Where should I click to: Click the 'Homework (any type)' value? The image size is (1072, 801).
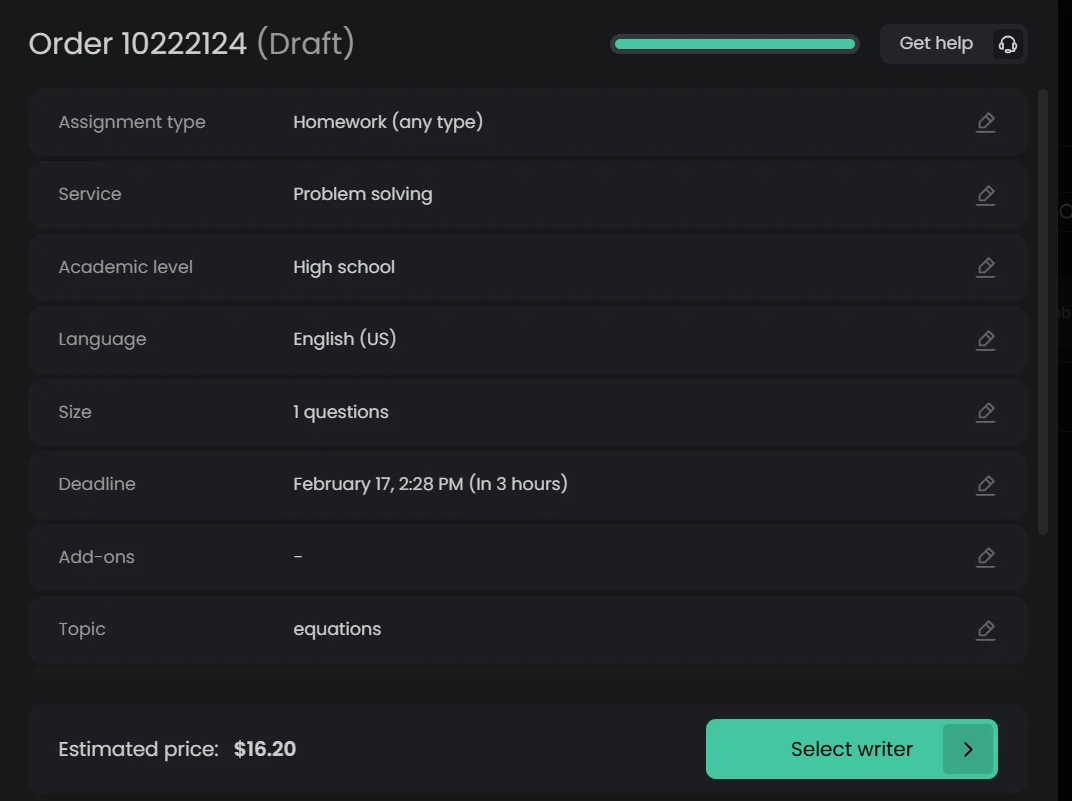point(388,122)
